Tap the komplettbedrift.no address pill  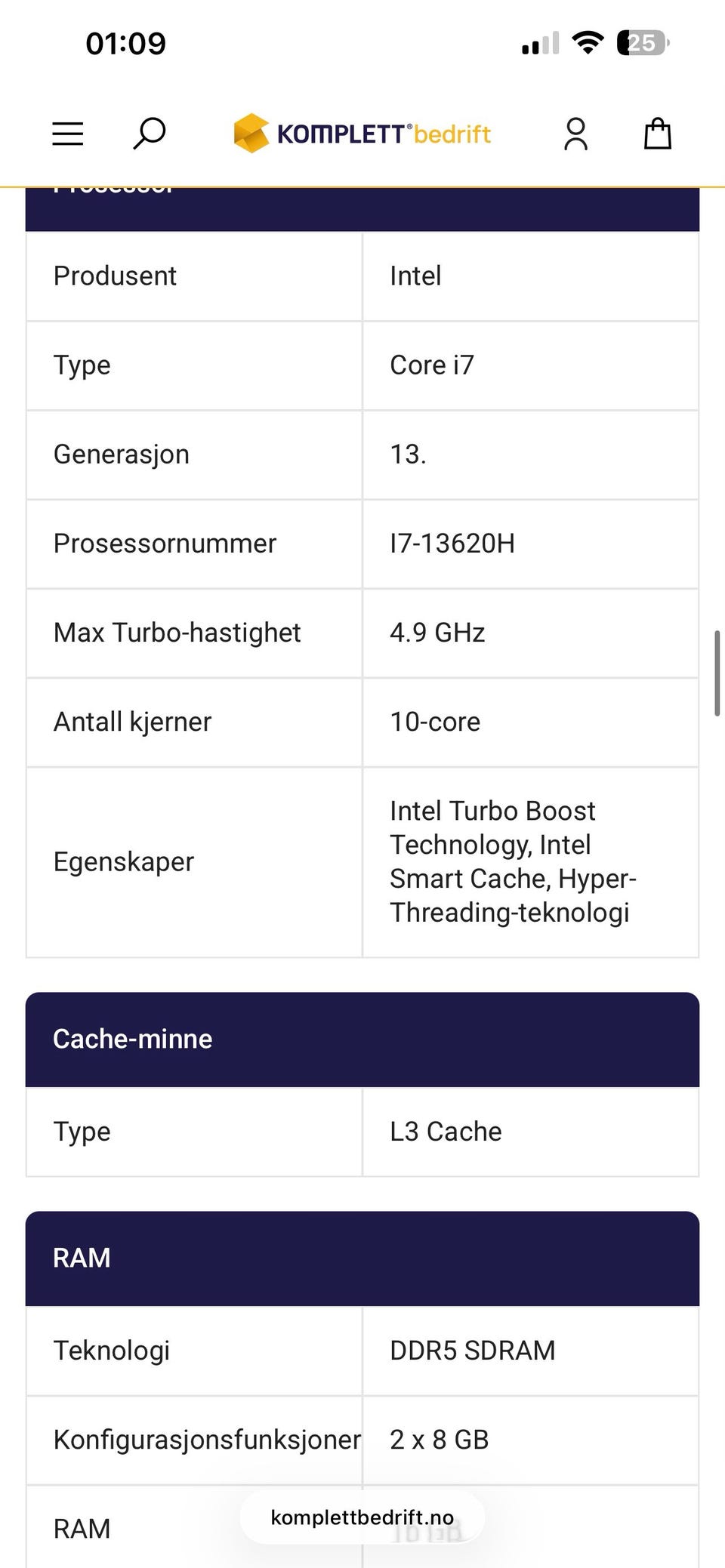coord(362,1517)
